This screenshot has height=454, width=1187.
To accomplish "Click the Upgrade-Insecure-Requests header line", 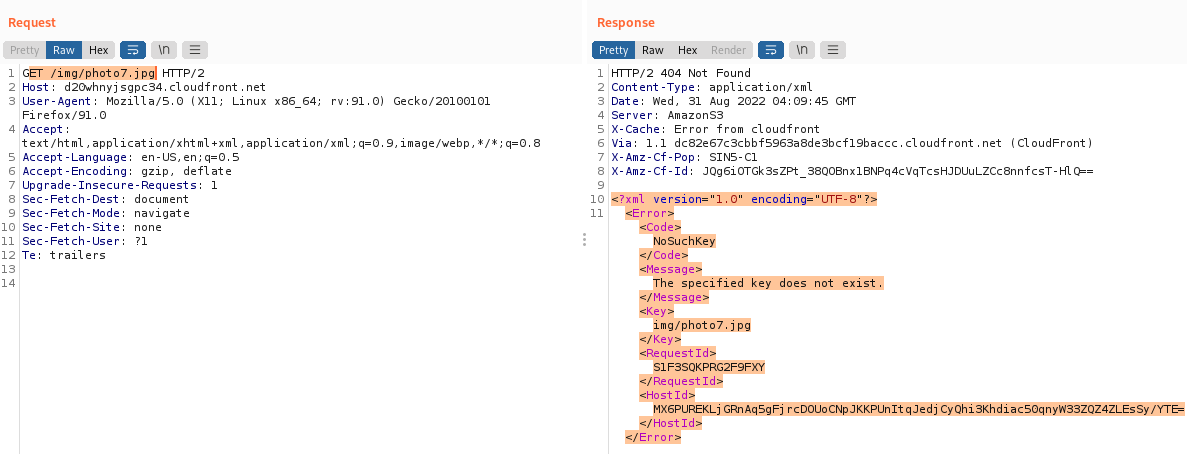I will 119,185.
